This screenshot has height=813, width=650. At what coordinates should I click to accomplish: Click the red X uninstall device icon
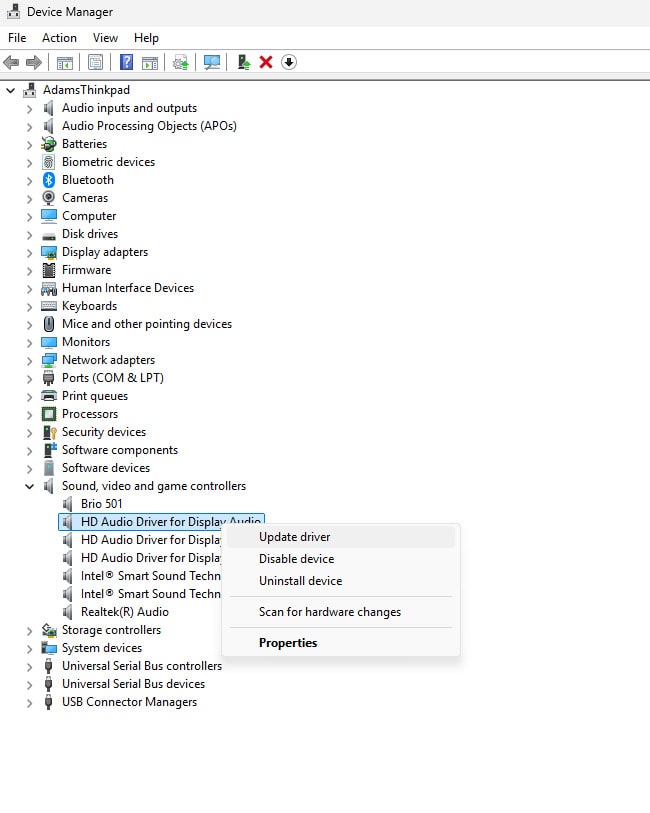[266, 62]
